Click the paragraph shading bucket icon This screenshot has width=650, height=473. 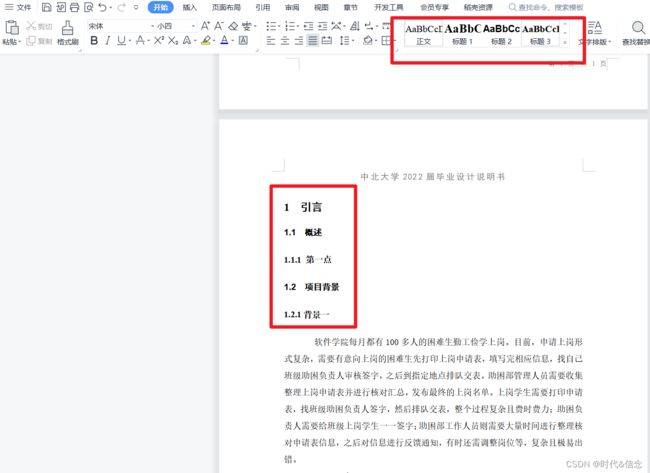point(367,40)
